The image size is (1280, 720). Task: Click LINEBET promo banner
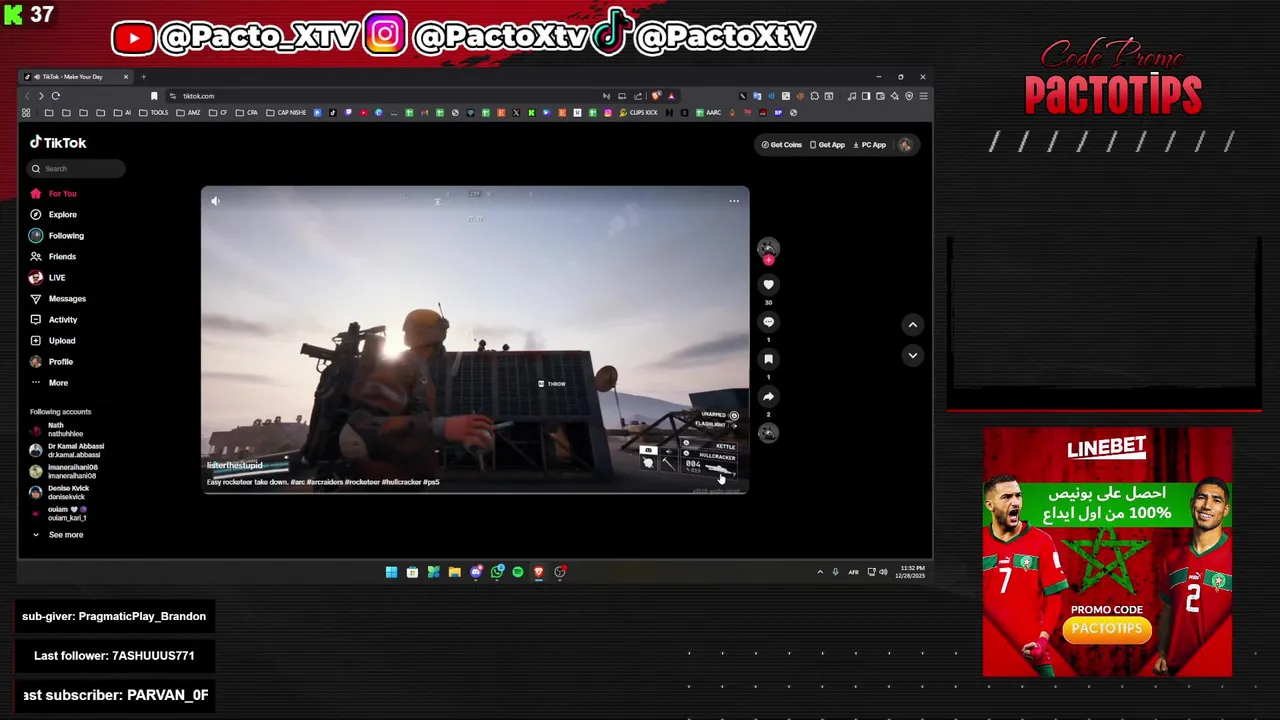click(1107, 552)
